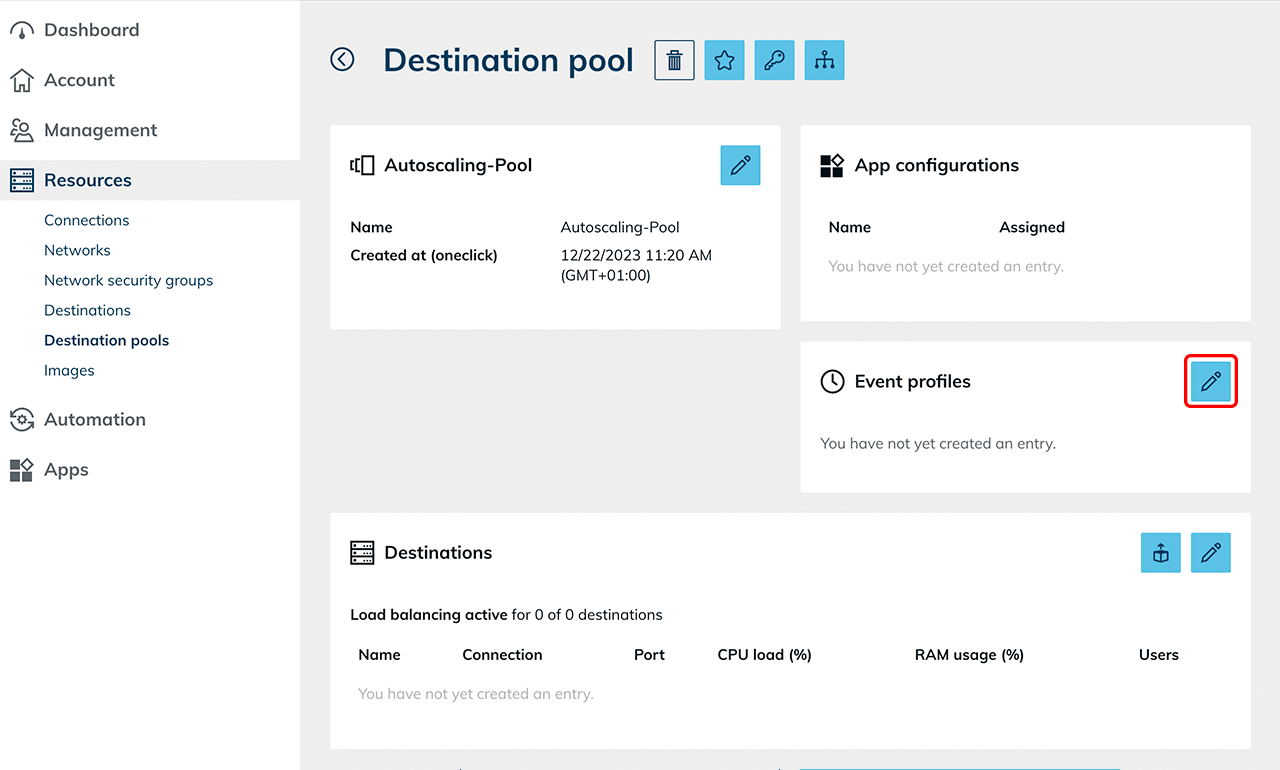
Task: Click the hierarchy tree icon in header
Action: (x=824, y=60)
